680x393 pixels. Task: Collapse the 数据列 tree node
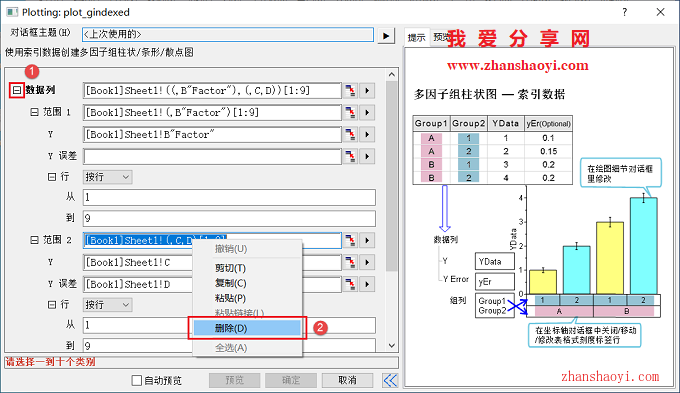tap(16, 90)
